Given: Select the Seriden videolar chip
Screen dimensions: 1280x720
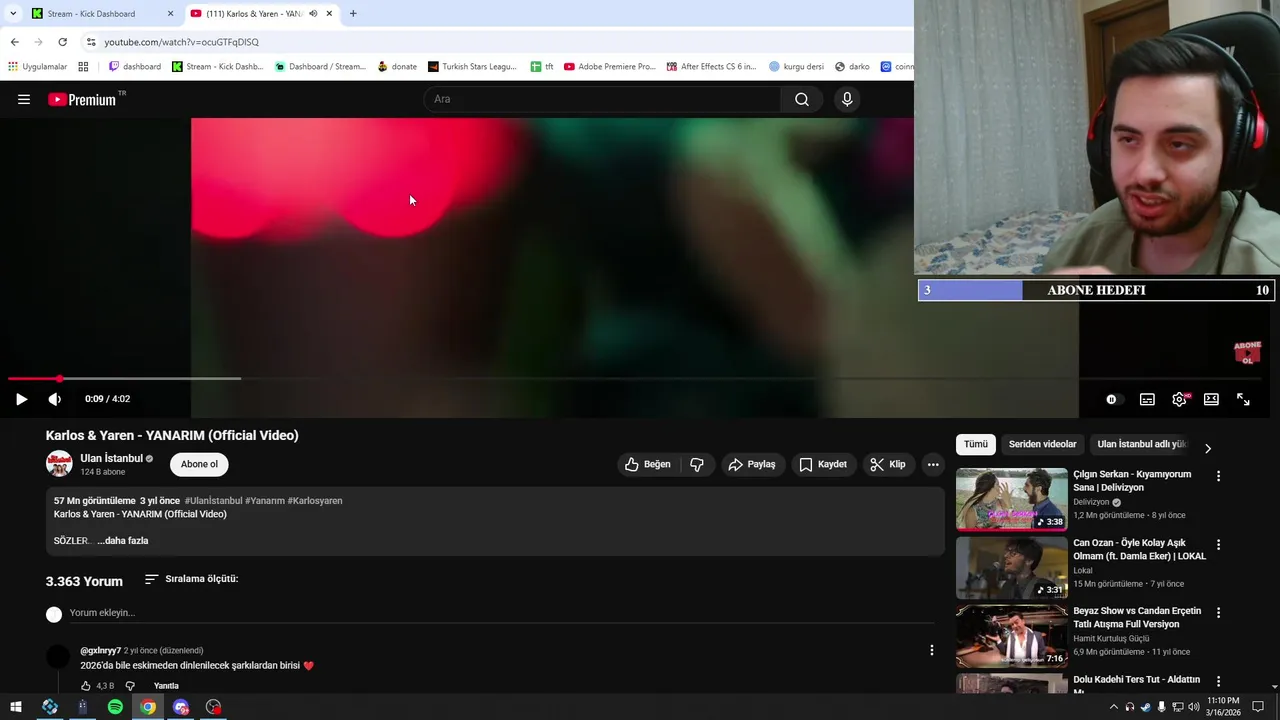Looking at the screenshot, I should pos(1043,444).
